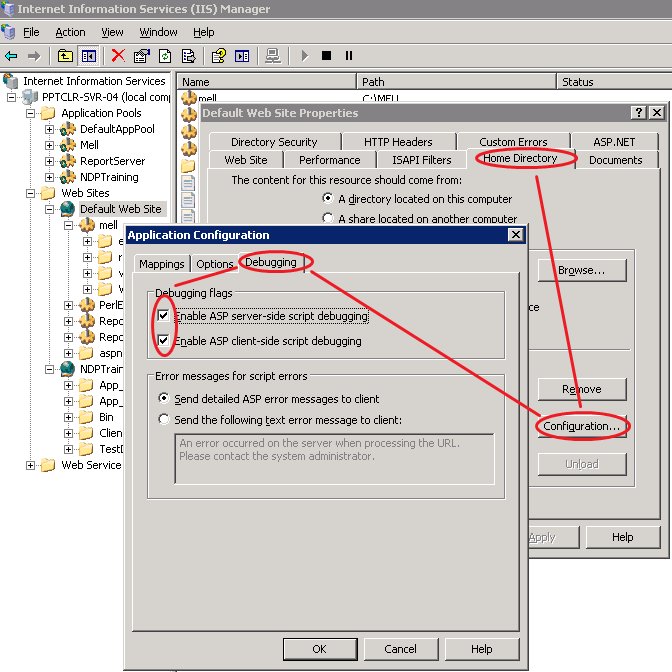Toggle Enable ASP server-side script debugging checkbox
The width and height of the screenshot is (672, 672).
click(163, 316)
